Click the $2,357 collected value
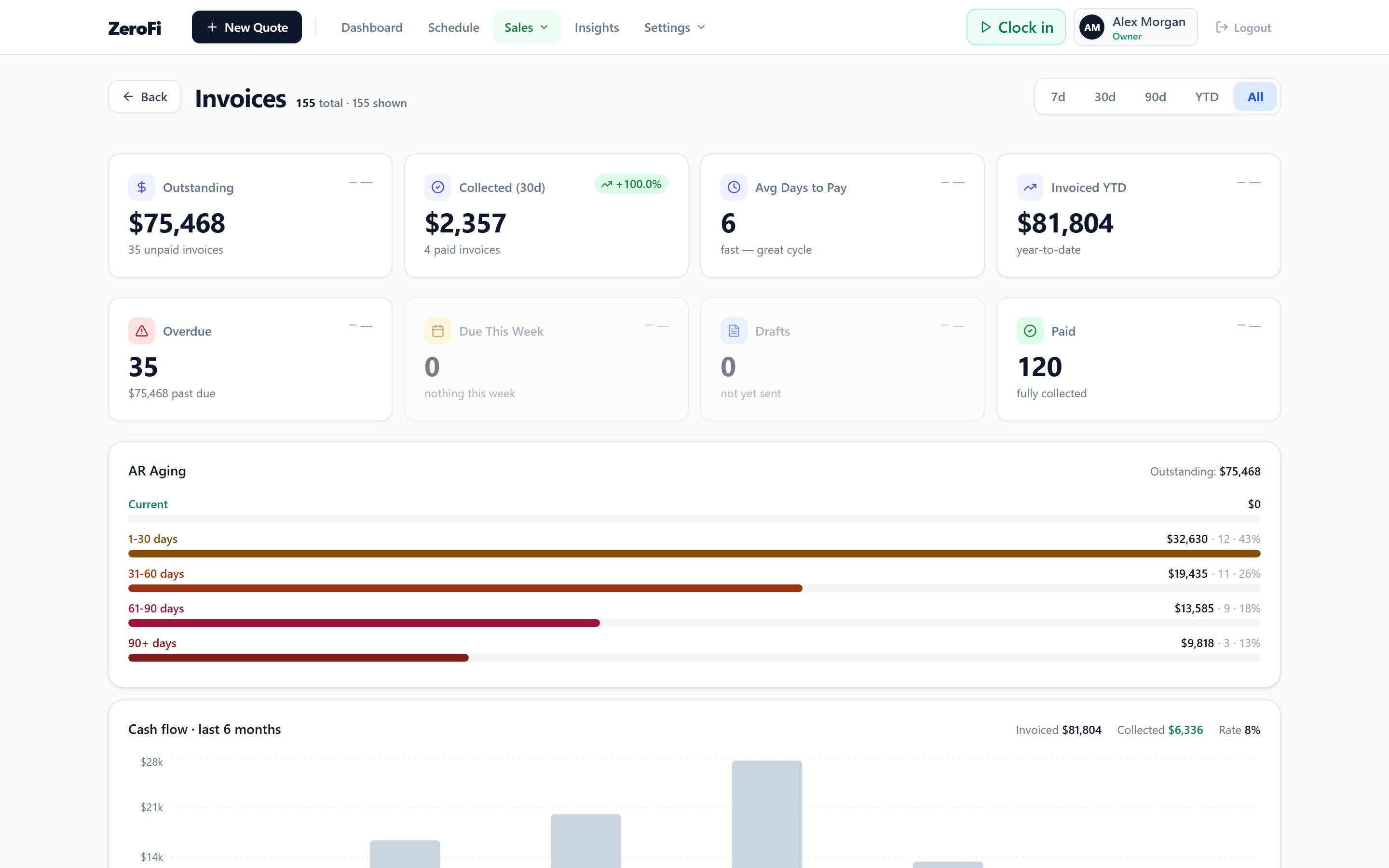Screen dimensions: 1389x868 click(x=465, y=223)
